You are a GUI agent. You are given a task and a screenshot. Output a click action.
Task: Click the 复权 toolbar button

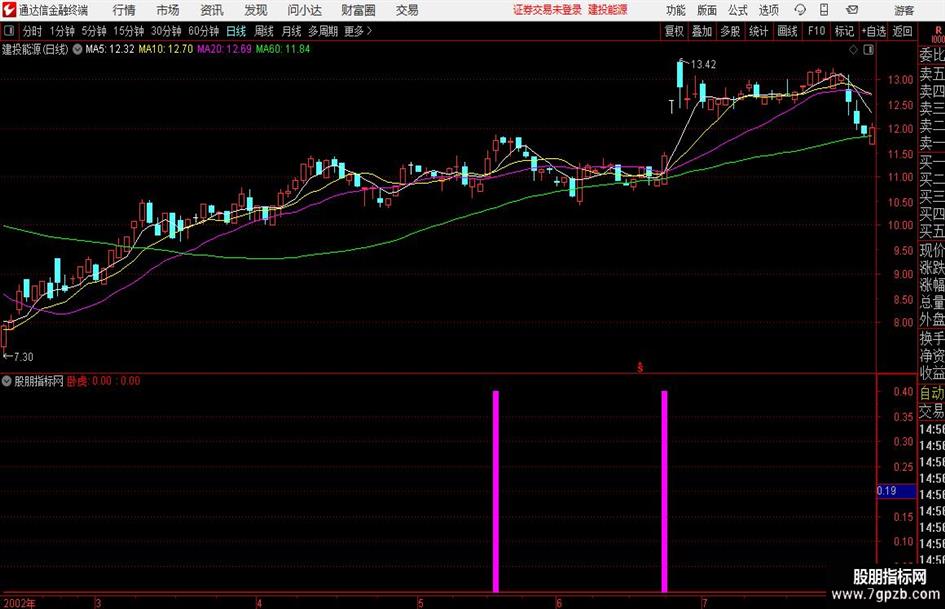tap(674, 31)
